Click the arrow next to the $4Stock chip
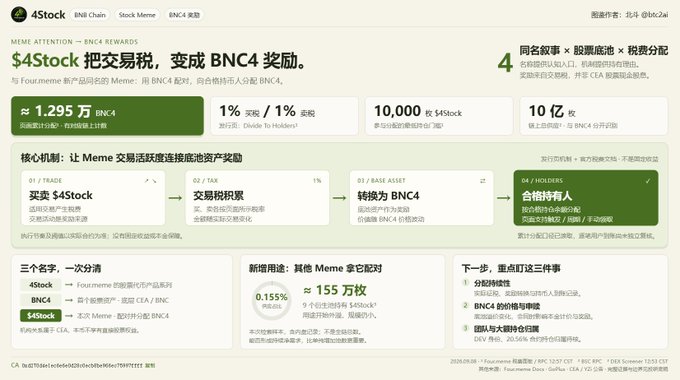680x380 pixels. [69, 316]
